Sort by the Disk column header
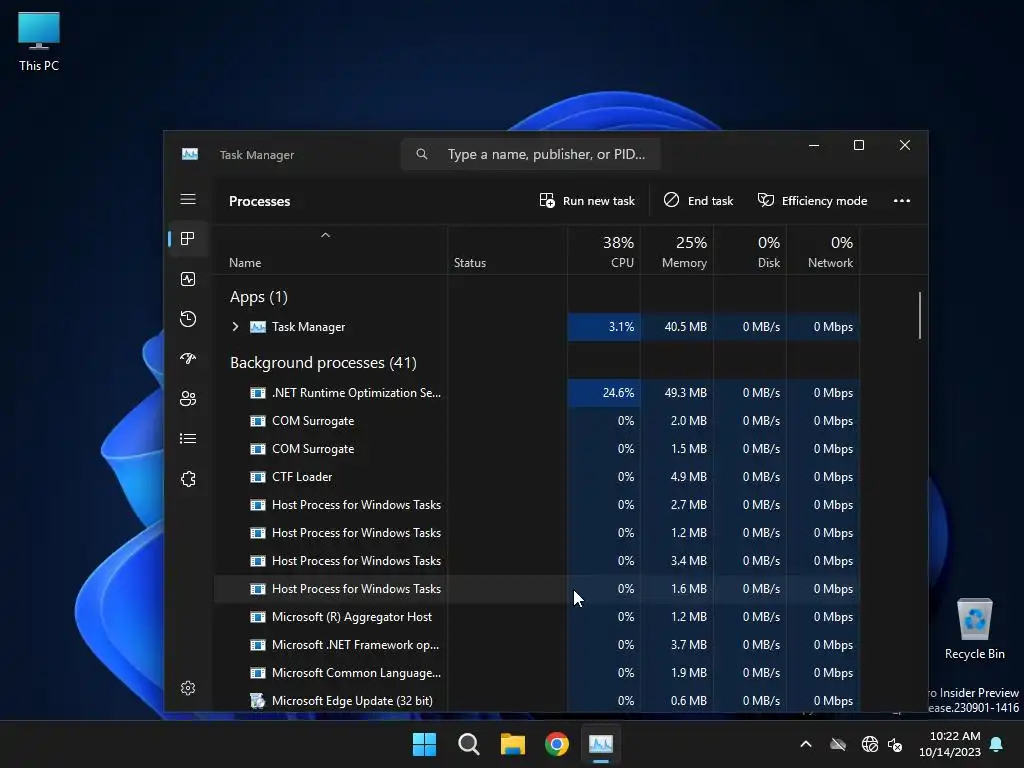The height and width of the screenshot is (768, 1024). 750,251
